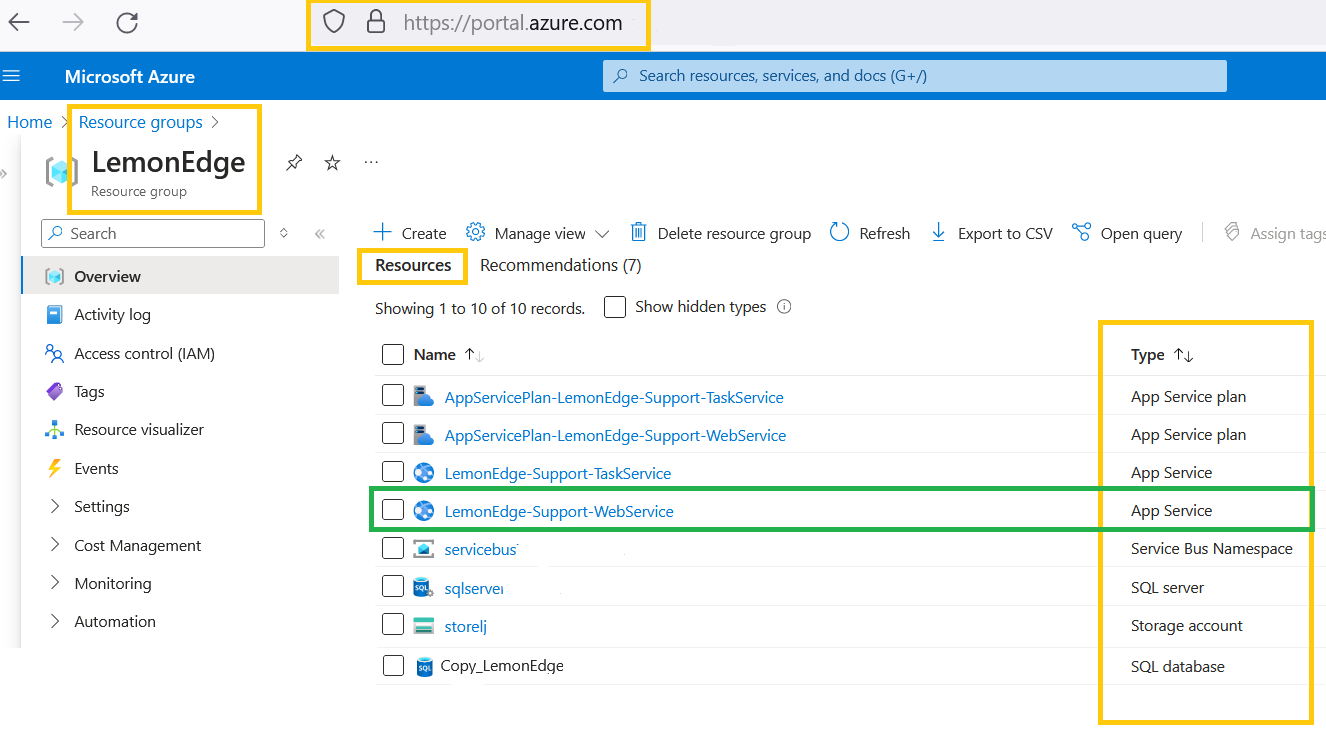Viewport: 1326px width, 744px height.
Task: Enable the Show hidden types checkbox
Action: (x=615, y=307)
